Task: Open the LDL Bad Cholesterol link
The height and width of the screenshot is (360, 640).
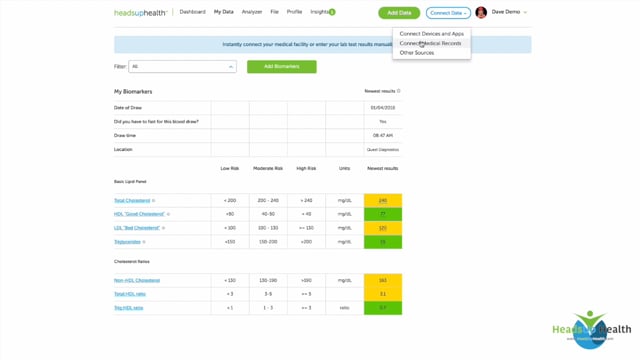Action: pyautogui.click(x=137, y=228)
